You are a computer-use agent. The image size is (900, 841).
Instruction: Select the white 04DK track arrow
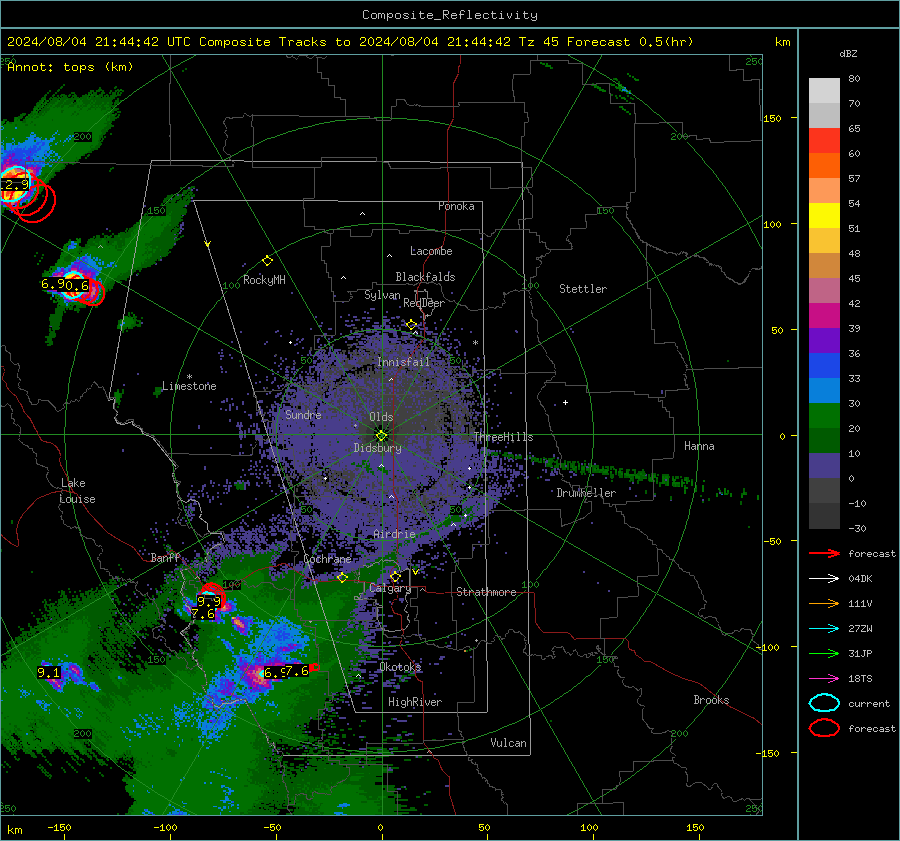(x=824, y=579)
